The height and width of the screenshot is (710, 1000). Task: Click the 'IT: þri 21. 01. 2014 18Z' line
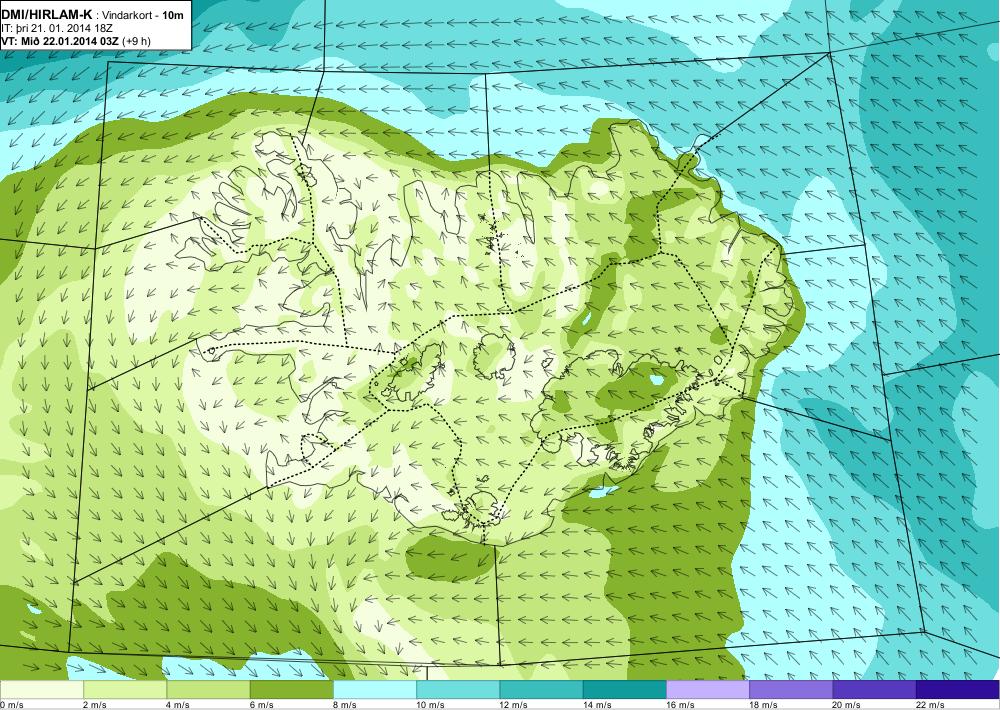pos(57,28)
